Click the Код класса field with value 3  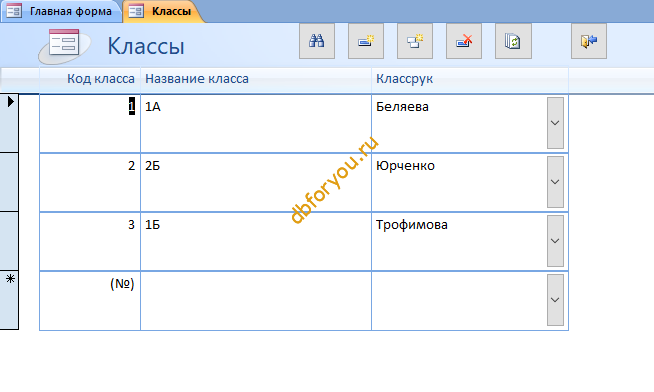click(x=90, y=241)
